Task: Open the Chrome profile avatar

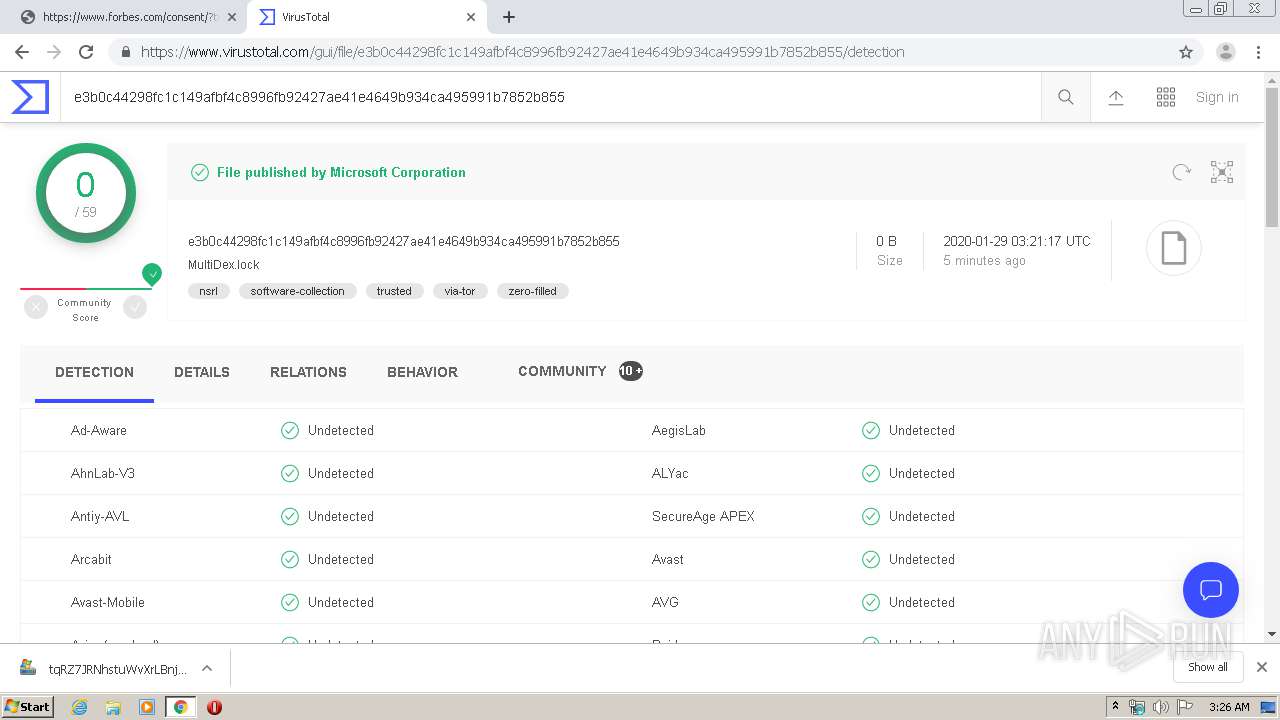Action: (1226, 52)
